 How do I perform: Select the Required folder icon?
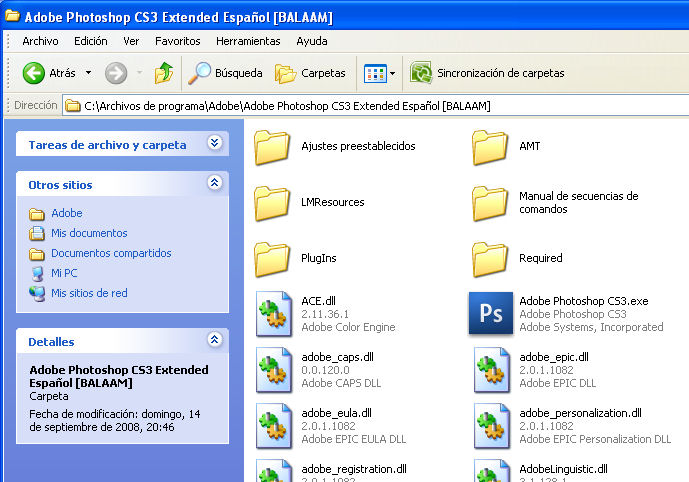490,260
